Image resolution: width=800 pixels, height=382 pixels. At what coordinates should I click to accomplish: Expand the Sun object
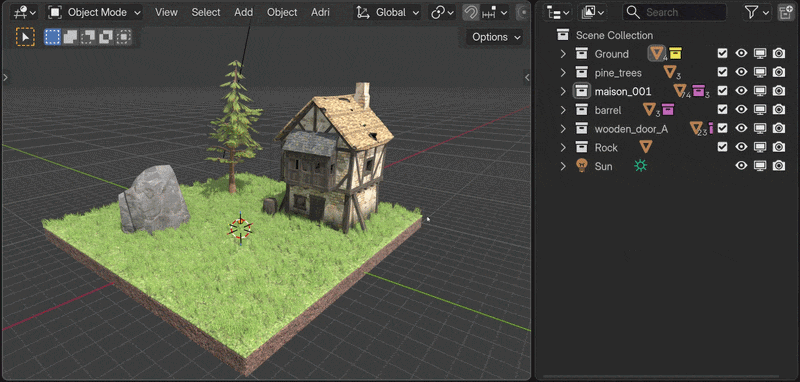(x=563, y=166)
